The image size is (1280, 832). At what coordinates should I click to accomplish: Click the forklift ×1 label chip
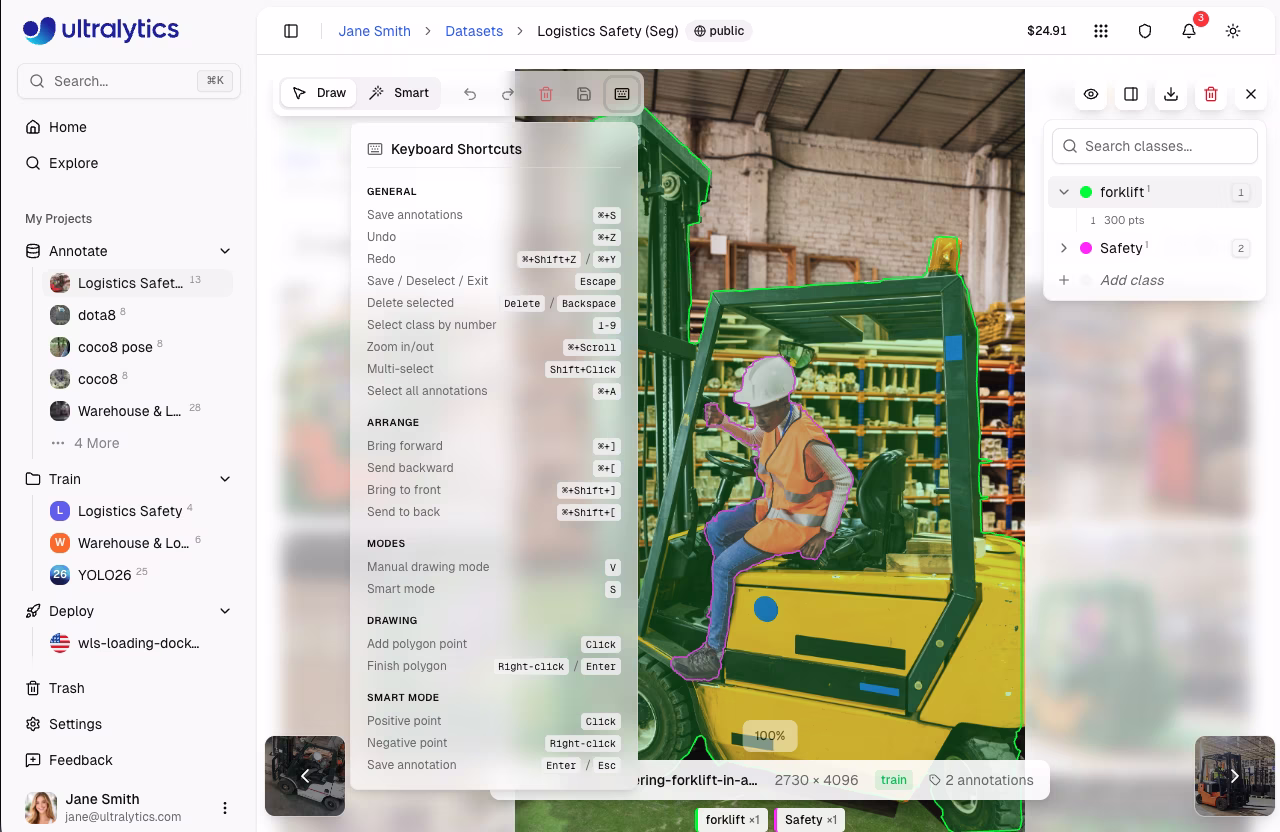pos(732,820)
